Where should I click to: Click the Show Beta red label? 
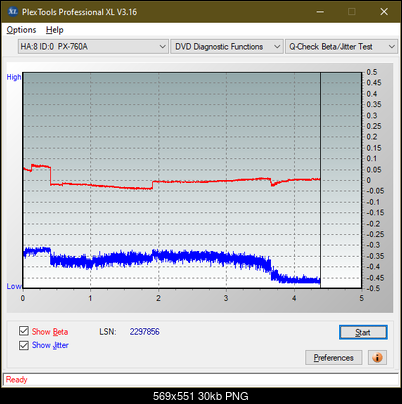point(50,332)
